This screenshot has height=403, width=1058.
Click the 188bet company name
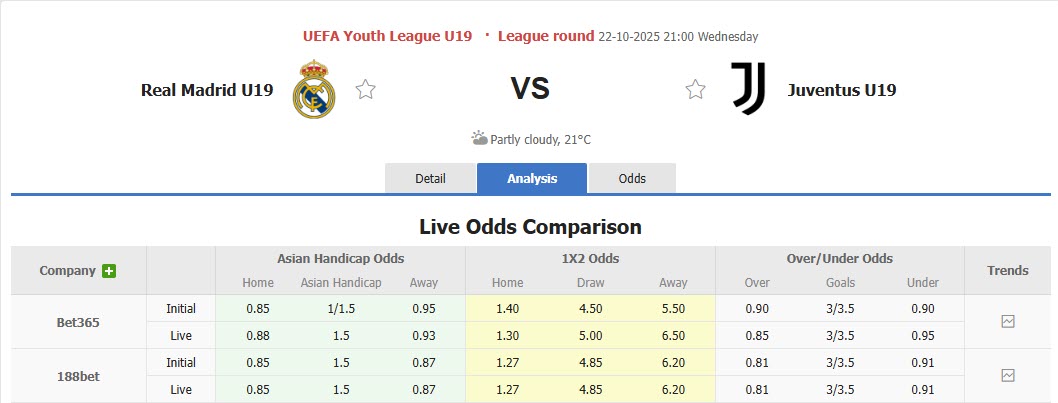78,376
